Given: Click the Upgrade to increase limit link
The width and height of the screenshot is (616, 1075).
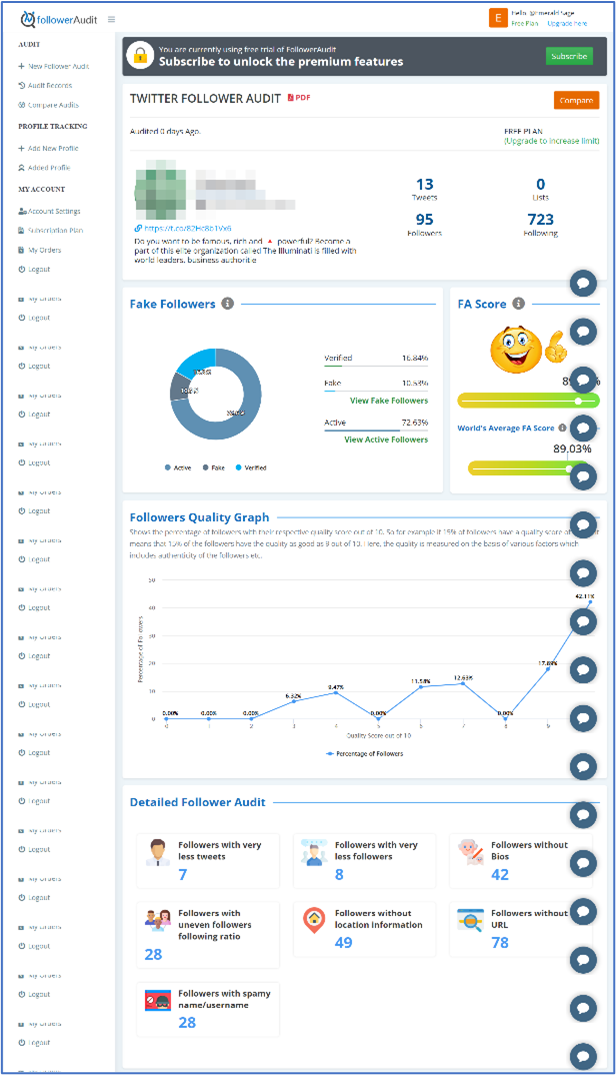Looking at the screenshot, I should (x=552, y=141).
